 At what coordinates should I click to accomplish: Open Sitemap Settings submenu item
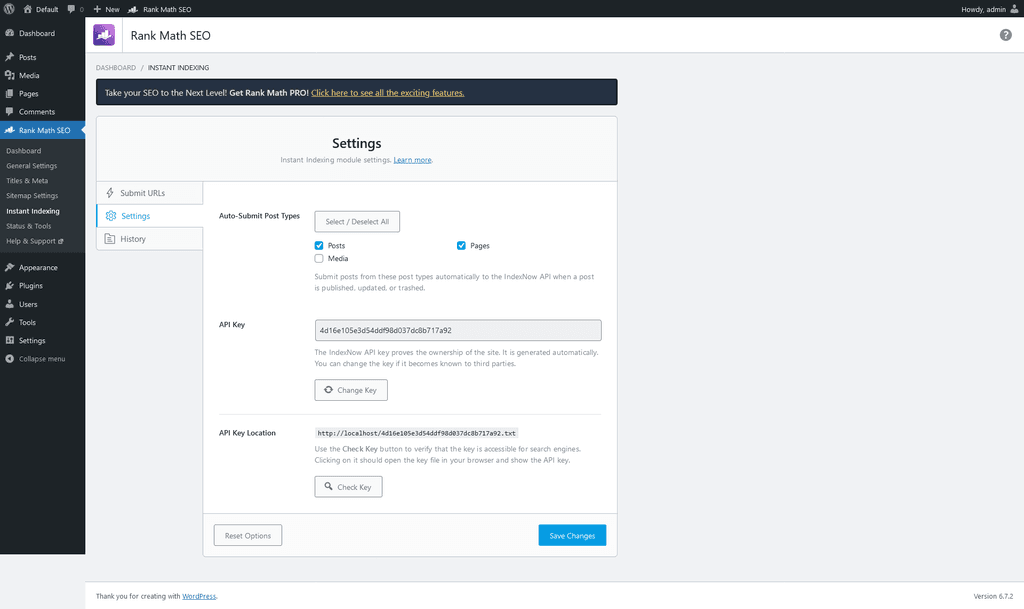32,196
